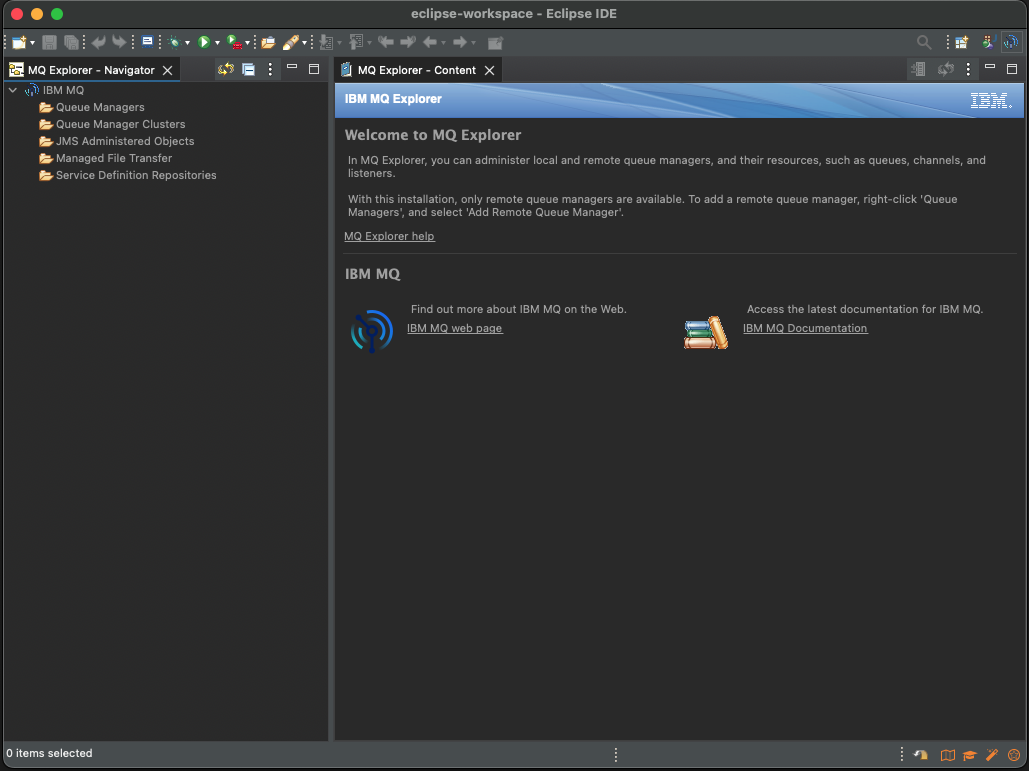1029x771 pixels.
Task: Minimize the Content view panel
Action: pos(990,67)
